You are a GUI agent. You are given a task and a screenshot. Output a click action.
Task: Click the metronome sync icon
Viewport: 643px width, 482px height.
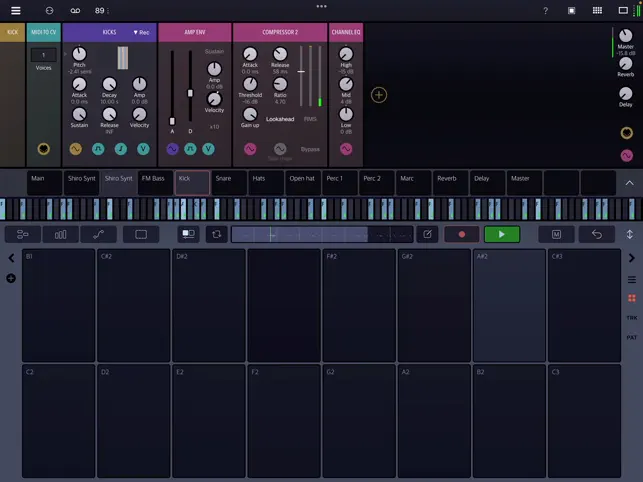[49, 10]
